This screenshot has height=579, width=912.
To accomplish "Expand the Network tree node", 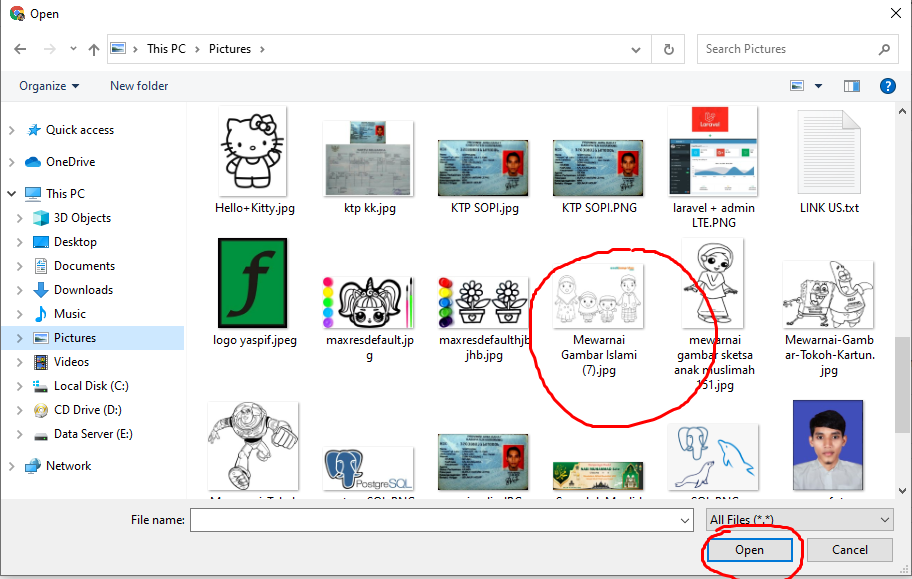I will pos(12,466).
